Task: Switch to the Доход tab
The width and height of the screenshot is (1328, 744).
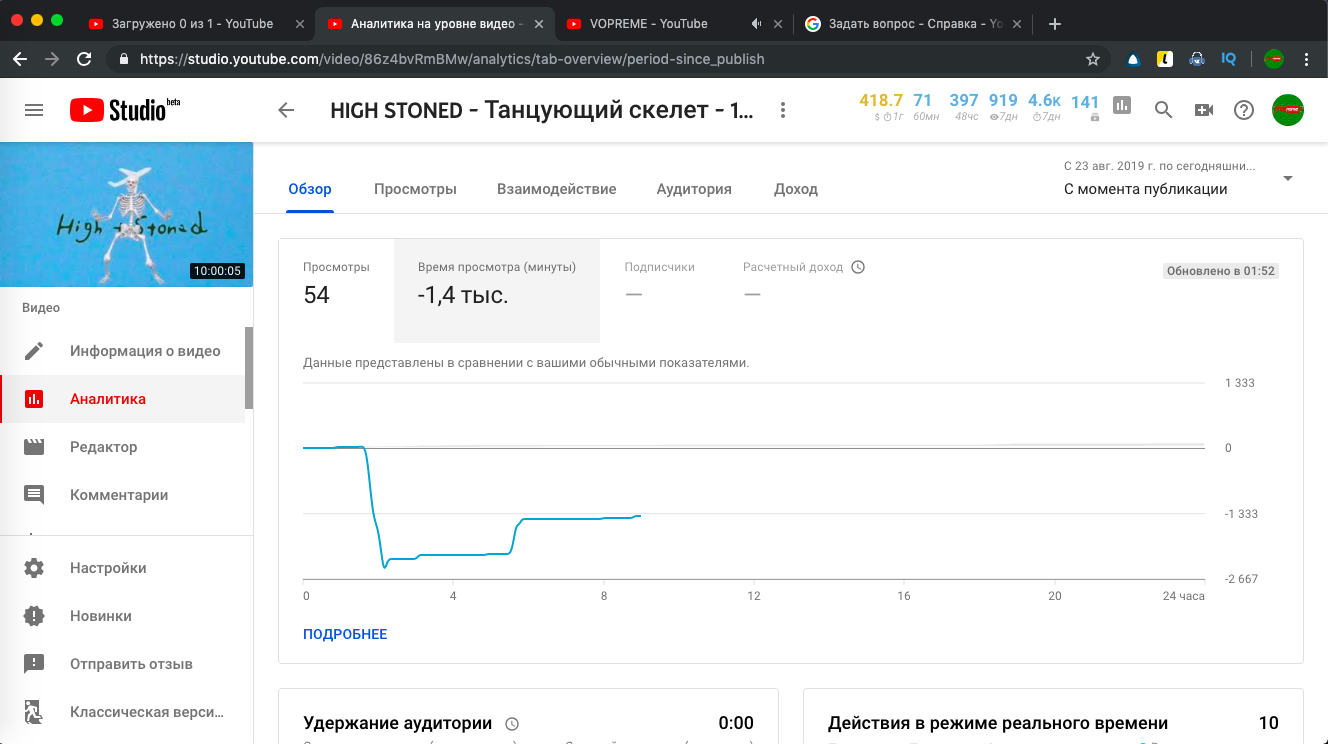Action: [x=796, y=189]
